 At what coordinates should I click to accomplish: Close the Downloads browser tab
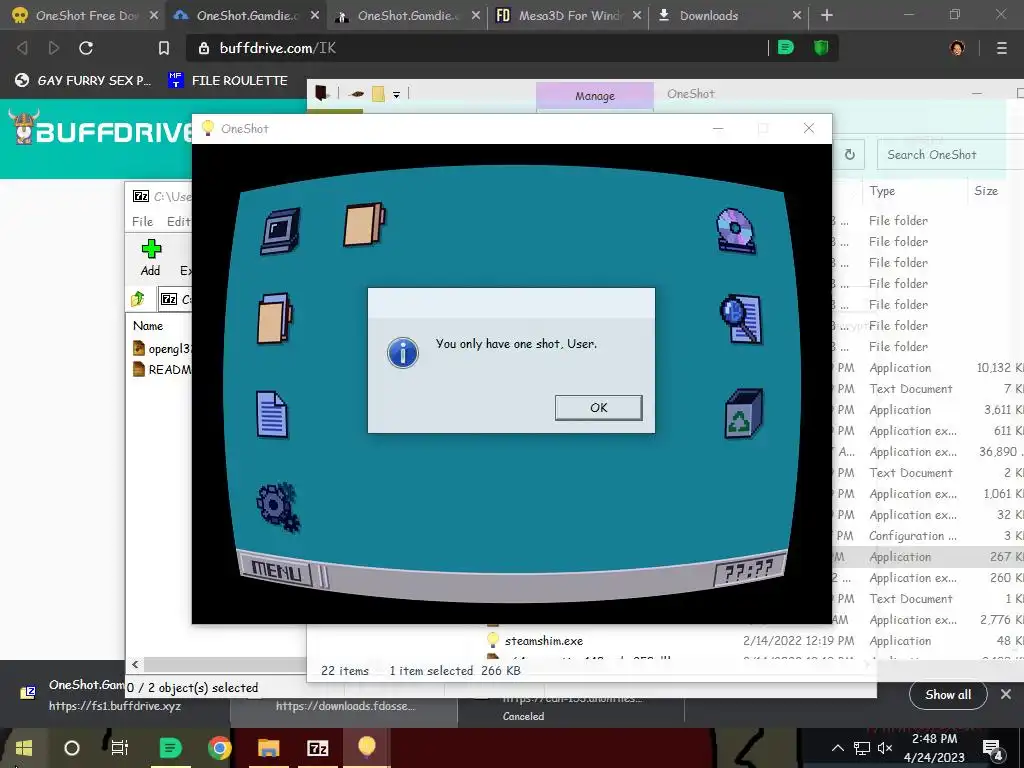(797, 15)
